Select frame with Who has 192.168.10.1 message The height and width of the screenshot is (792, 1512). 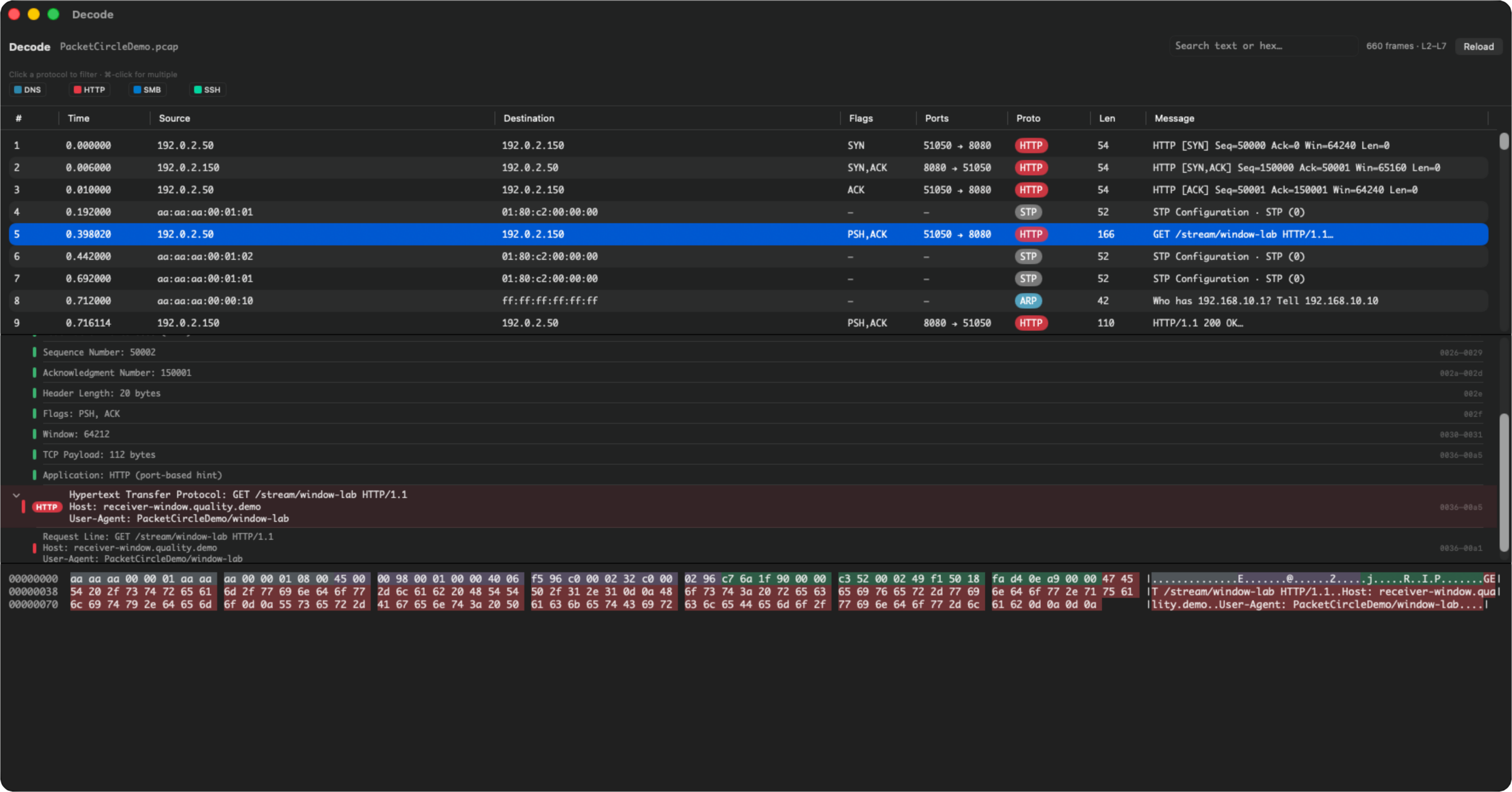pyautogui.click(x=748, y=301)
